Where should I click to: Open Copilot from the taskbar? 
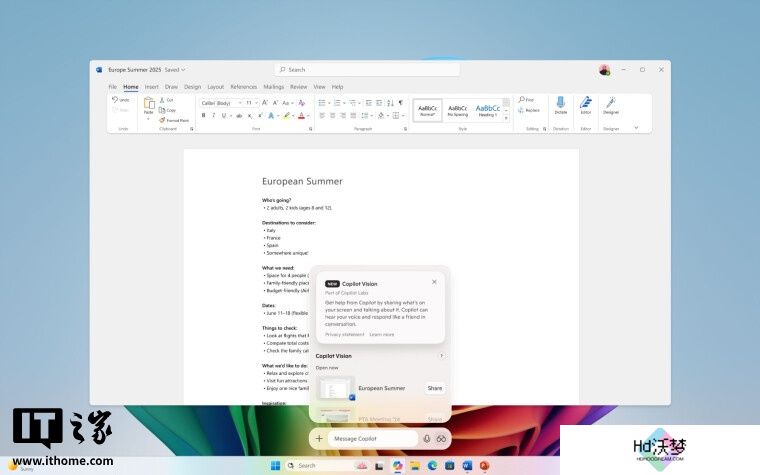pos(397,466)
